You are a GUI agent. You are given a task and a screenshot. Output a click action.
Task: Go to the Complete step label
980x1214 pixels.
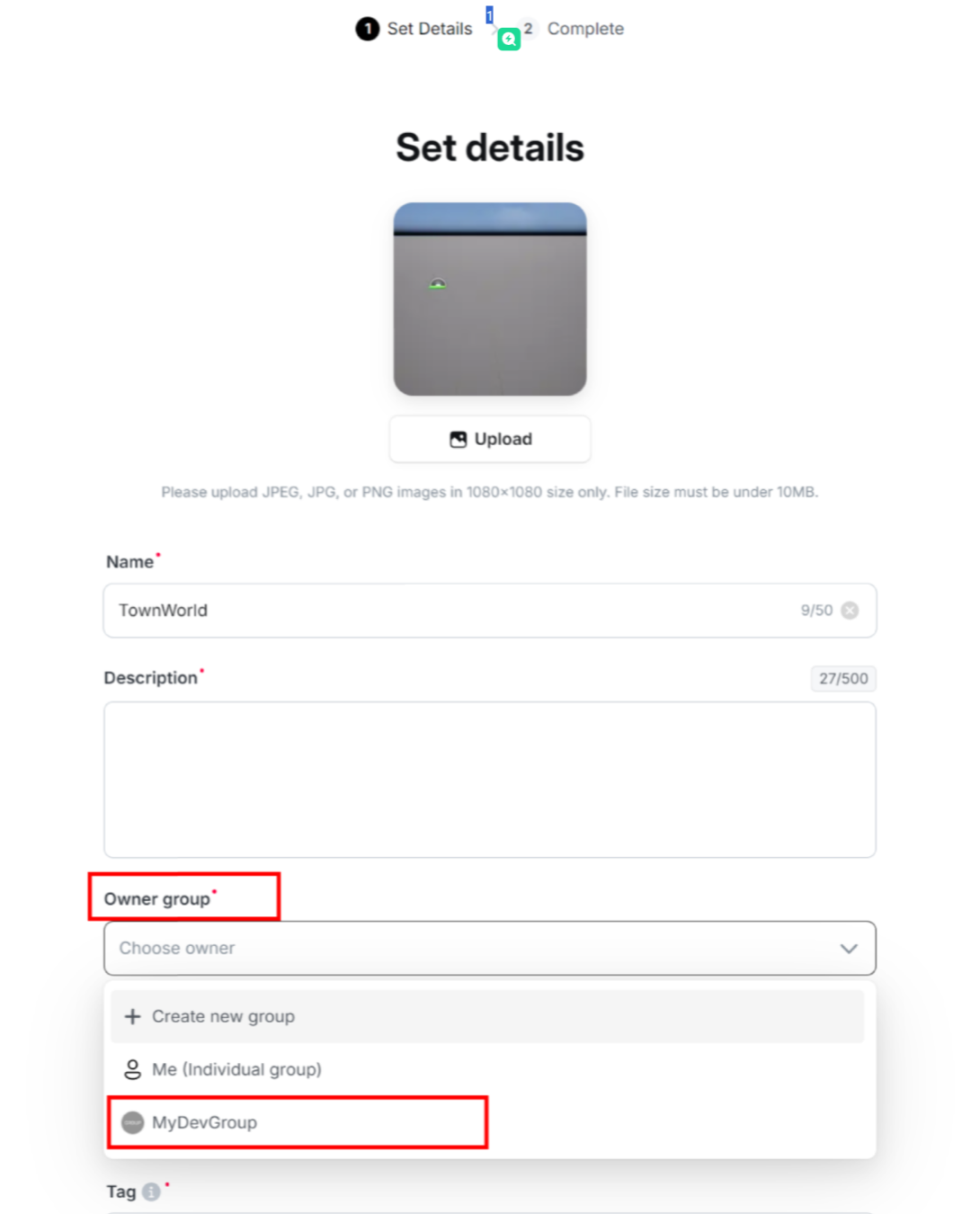(x=585, y=29)
